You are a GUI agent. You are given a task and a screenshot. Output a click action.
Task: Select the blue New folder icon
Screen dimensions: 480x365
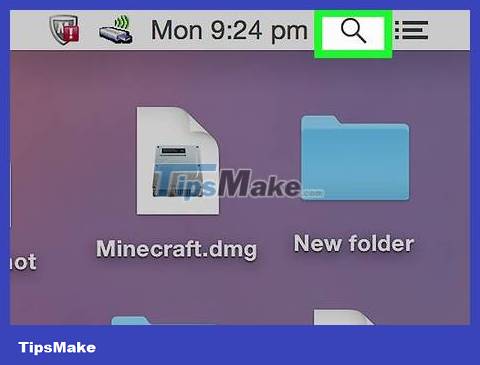coord(355,158)
